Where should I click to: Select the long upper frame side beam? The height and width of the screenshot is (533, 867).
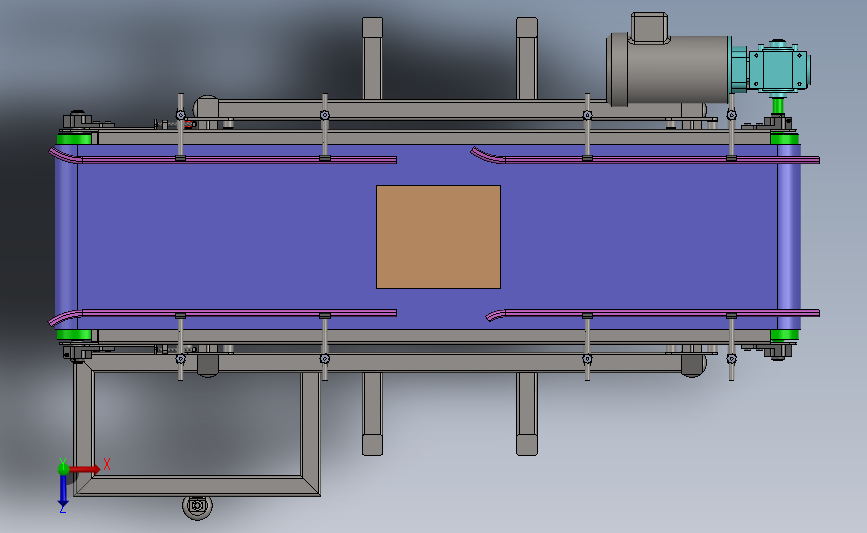(434, 138)
